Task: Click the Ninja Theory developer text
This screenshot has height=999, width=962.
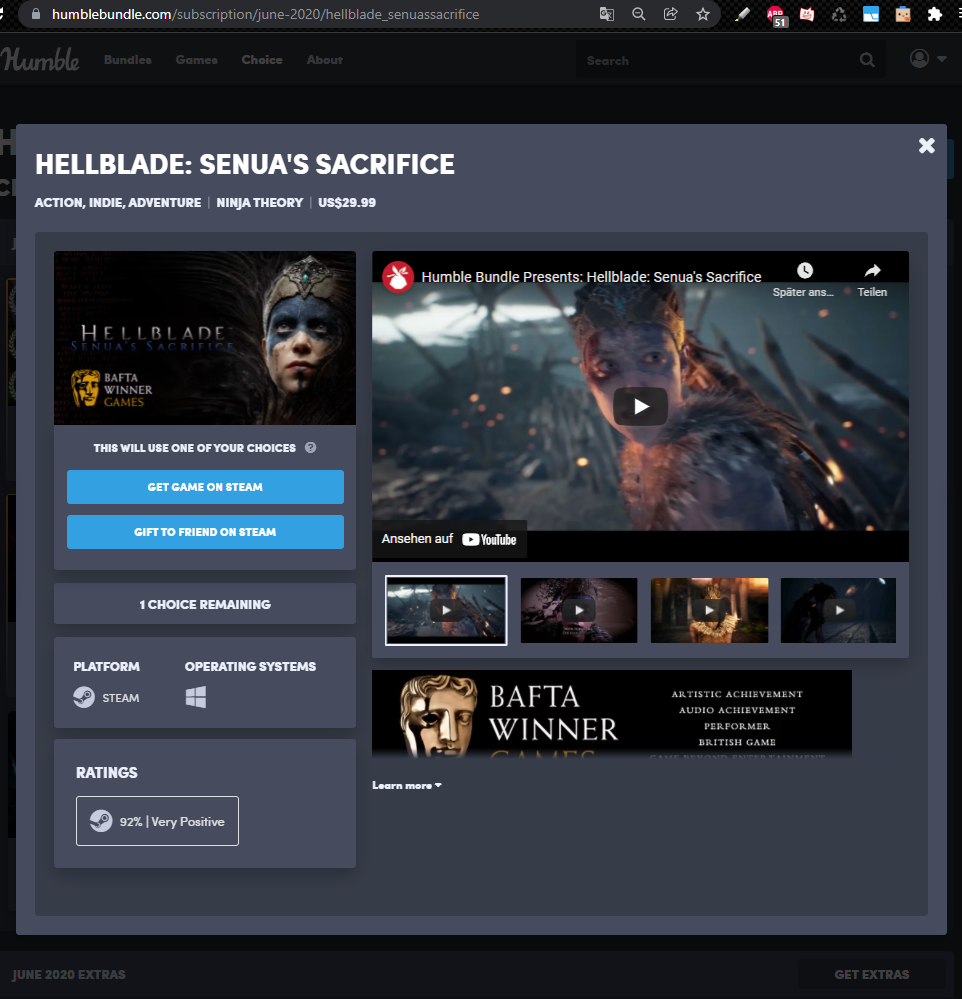Action: [260, 203]
